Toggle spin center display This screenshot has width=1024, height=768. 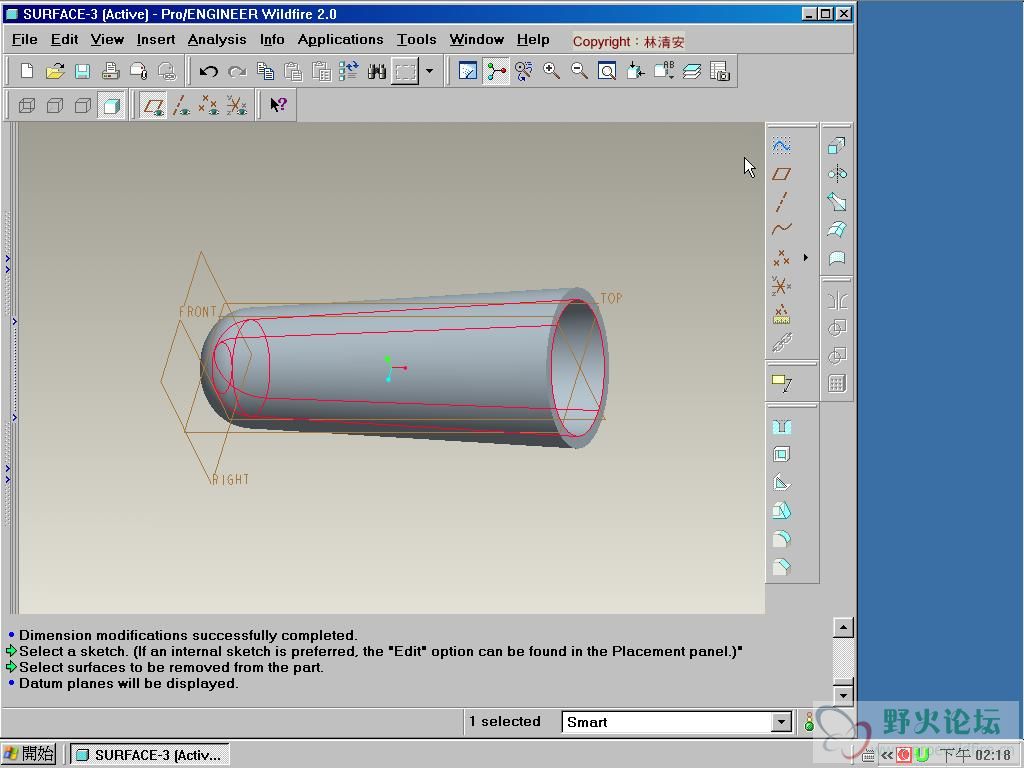(x=496, y=71)
